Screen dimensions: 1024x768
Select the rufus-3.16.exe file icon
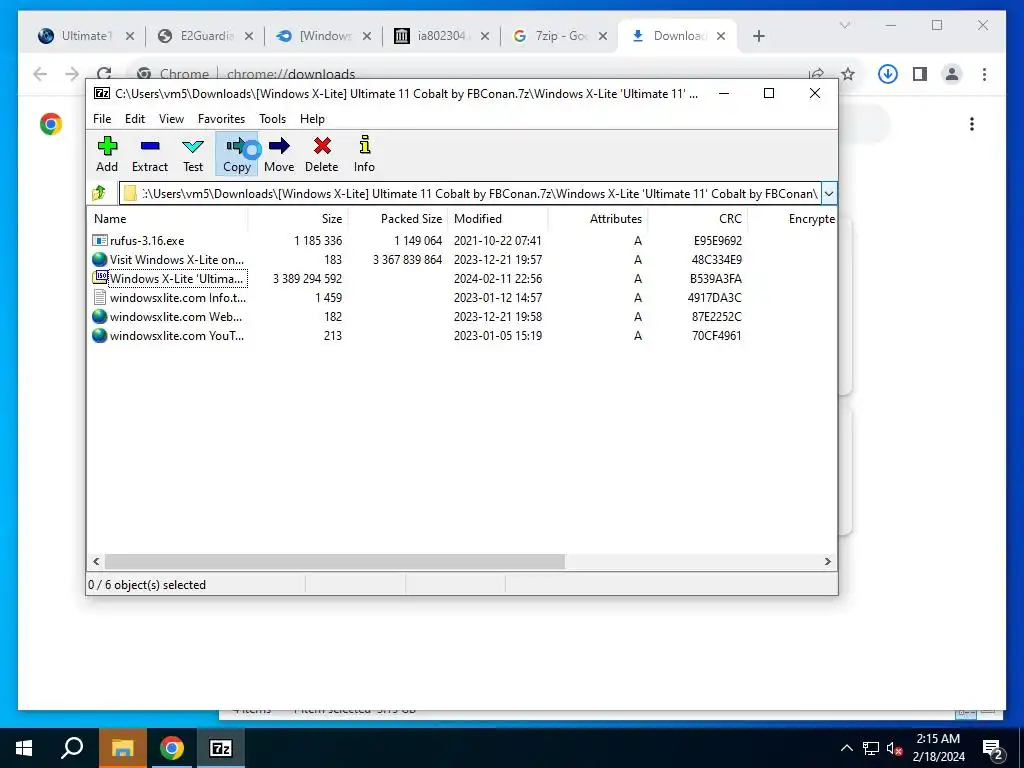pyautogui.click(x=100, y=240)
